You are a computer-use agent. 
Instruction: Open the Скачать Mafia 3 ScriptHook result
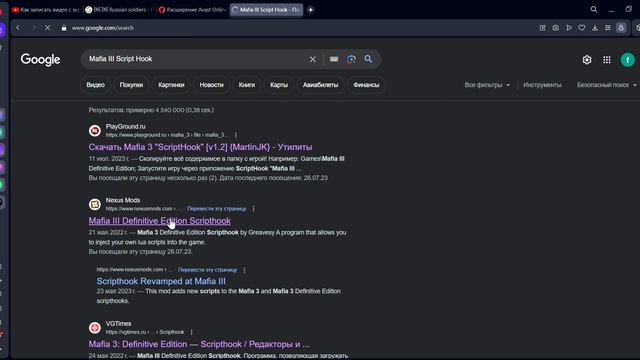(200, 147)
